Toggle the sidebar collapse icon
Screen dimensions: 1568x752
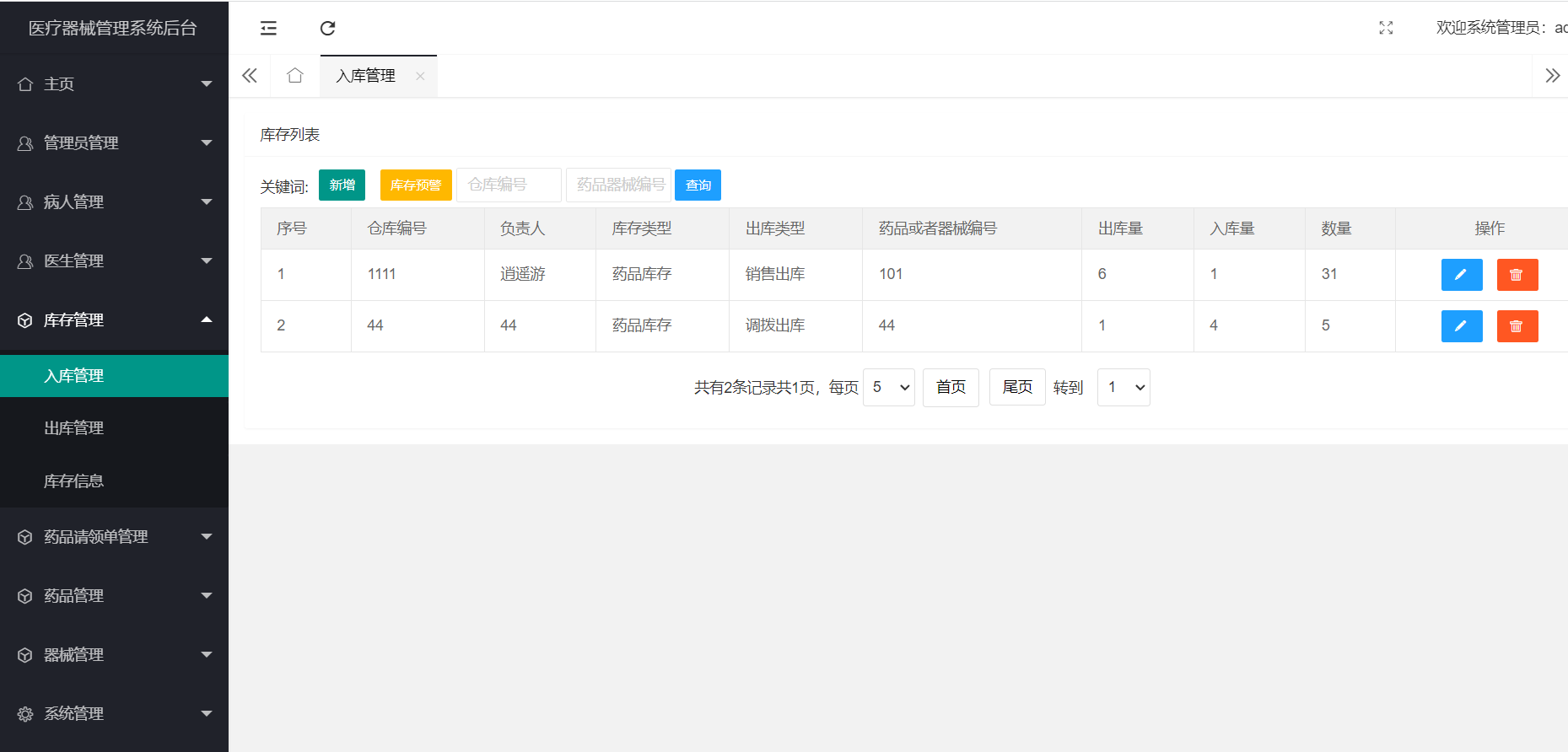pyautogui.click(x=268, y=28)
